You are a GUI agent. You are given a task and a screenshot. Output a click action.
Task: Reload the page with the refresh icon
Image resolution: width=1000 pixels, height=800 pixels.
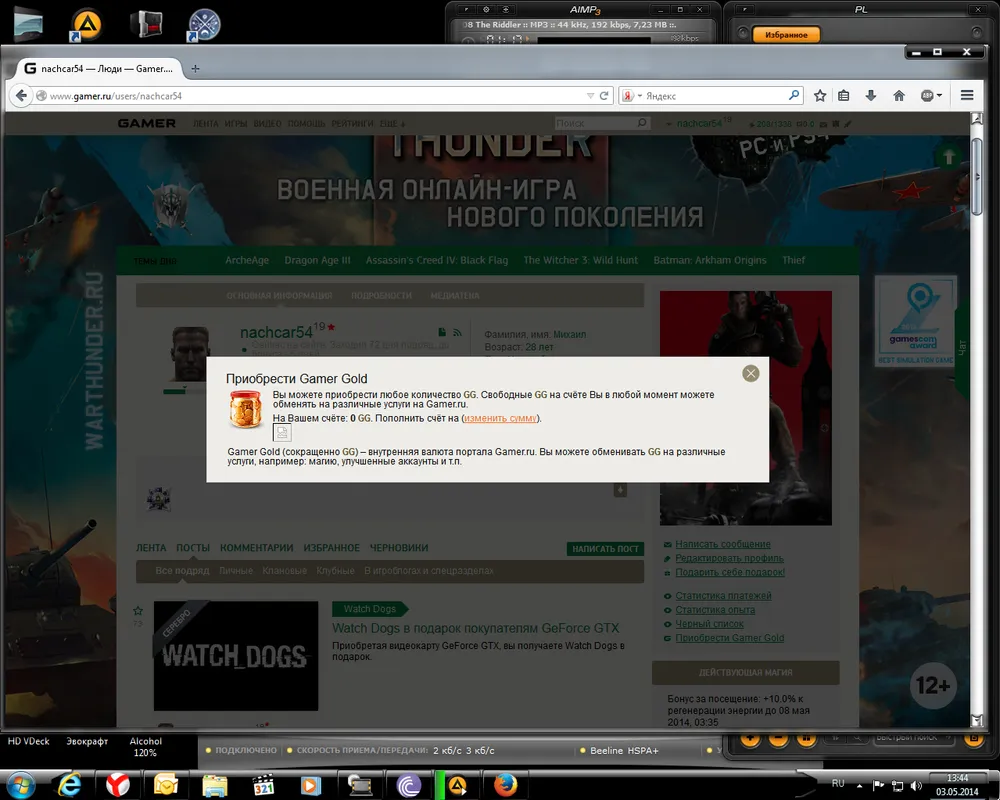pyautogui.click(x=604, y=96)
